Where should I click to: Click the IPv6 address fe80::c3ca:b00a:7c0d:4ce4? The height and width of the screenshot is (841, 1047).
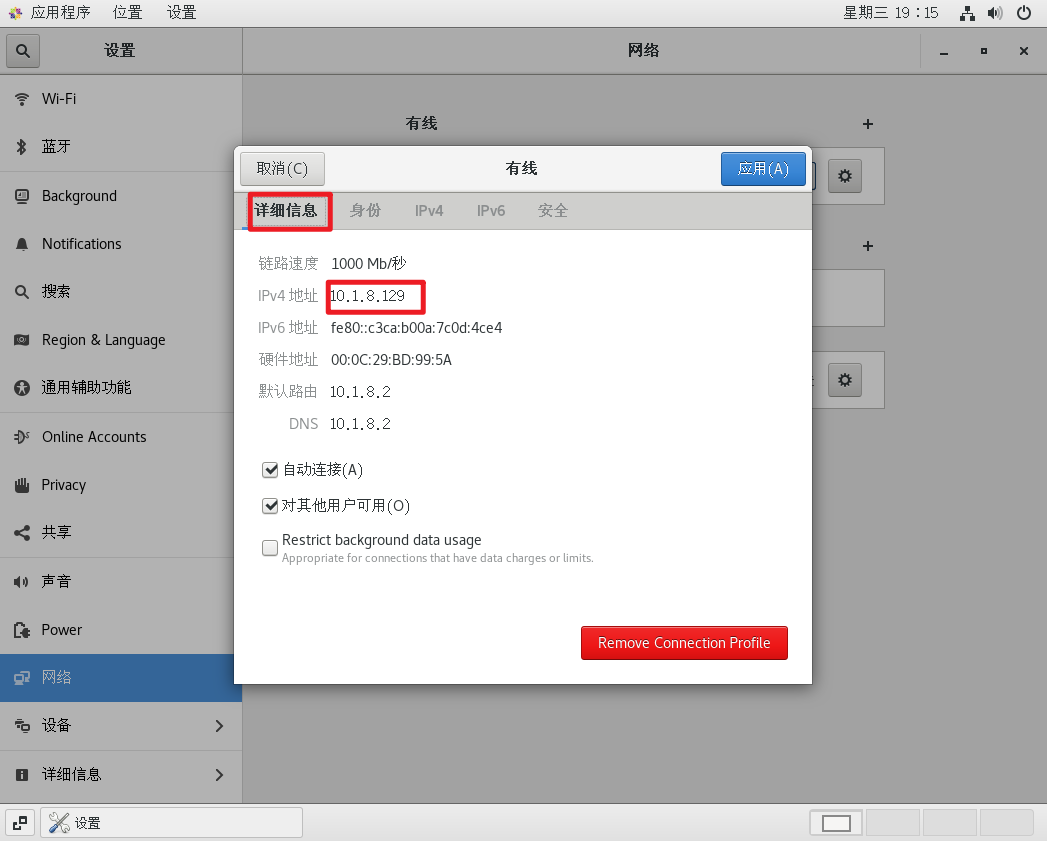point(417,328)
